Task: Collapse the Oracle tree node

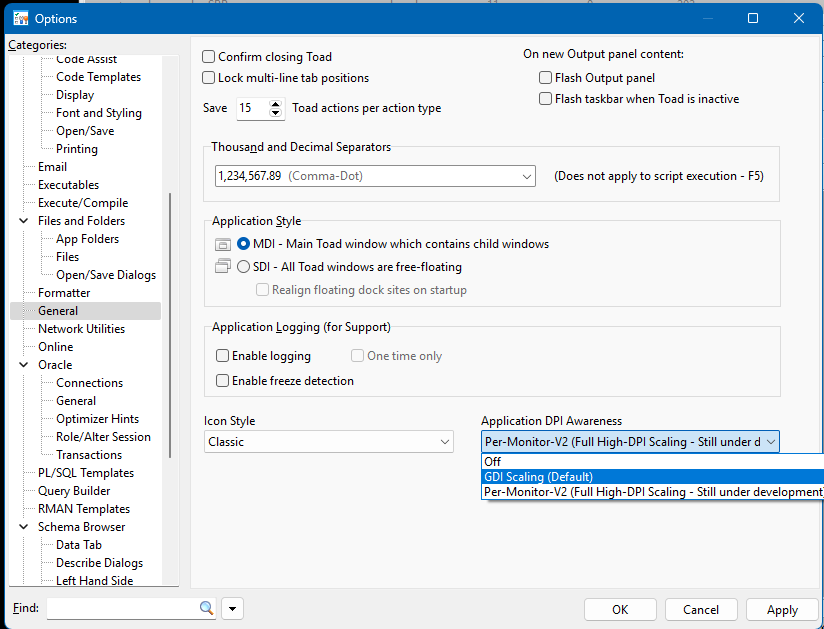Action: [24, 365]
